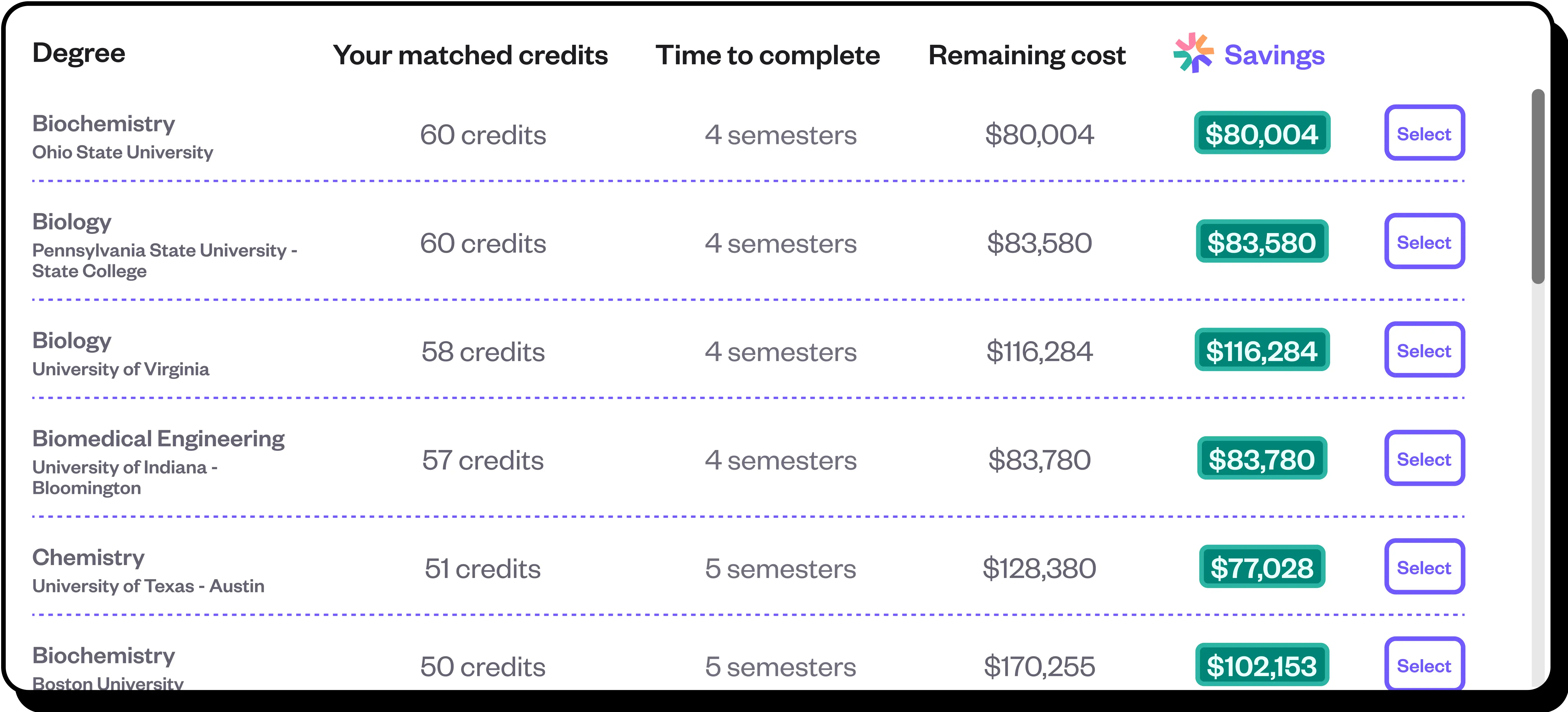The width and height of the screenshot is (1568, 712).
Task: Sort by Time to complete column
Action: (x=768, y=55)
